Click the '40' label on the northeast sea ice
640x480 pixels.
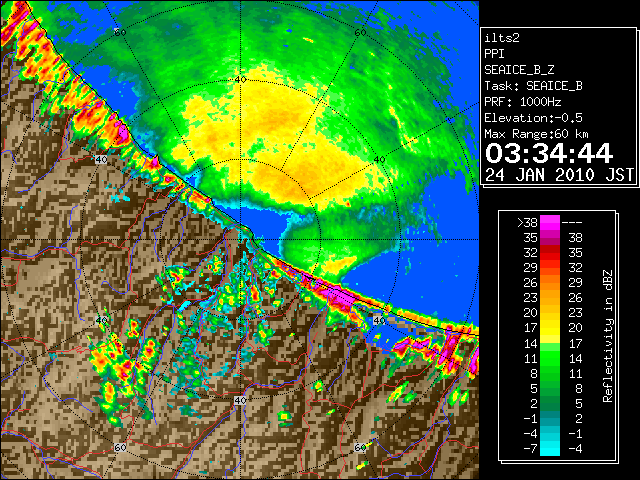coord(380,160)
